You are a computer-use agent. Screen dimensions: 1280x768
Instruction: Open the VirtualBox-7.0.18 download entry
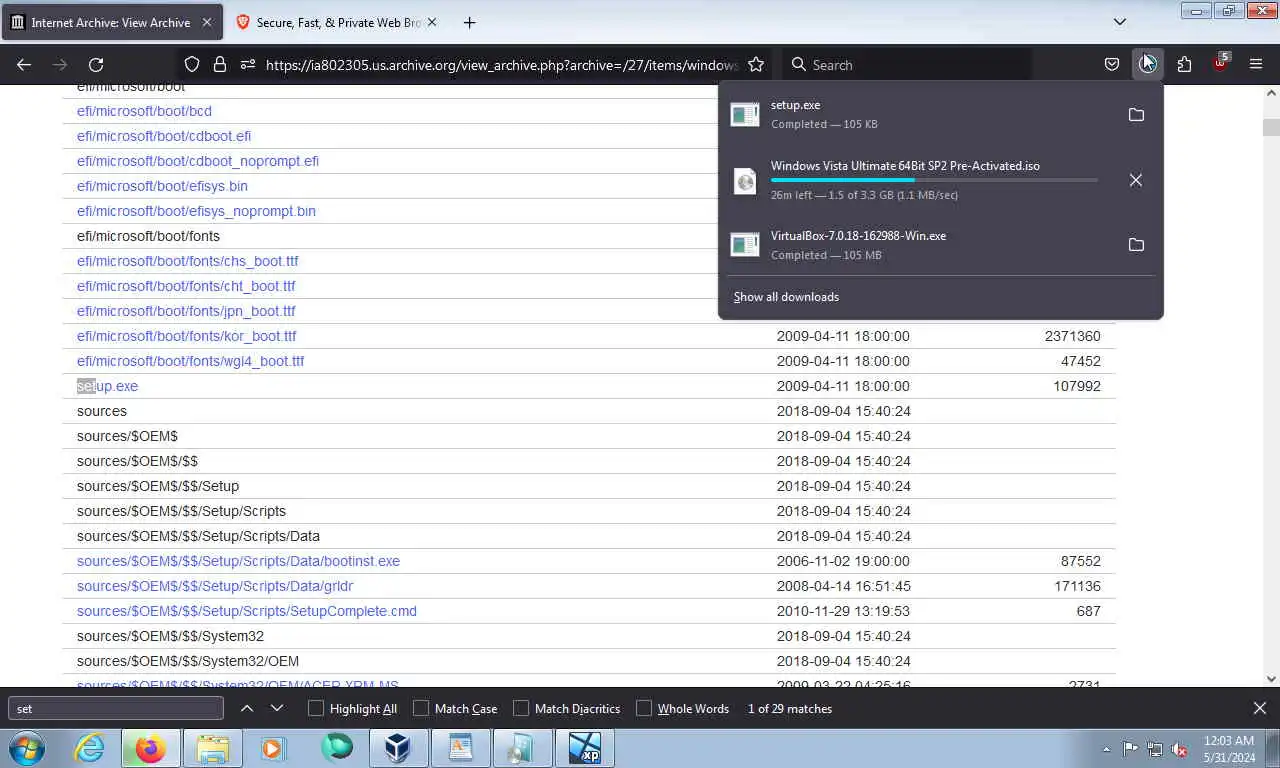[x=920, y=245]
